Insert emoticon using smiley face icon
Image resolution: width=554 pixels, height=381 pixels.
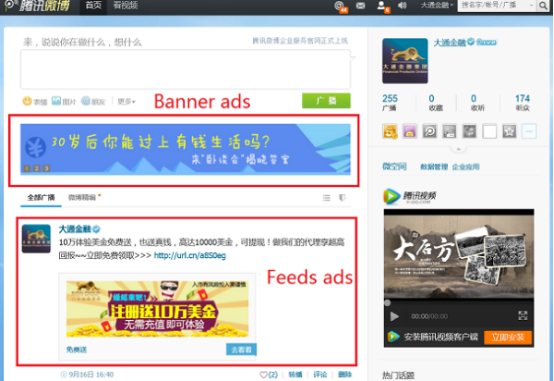click(x=27, y=101)
